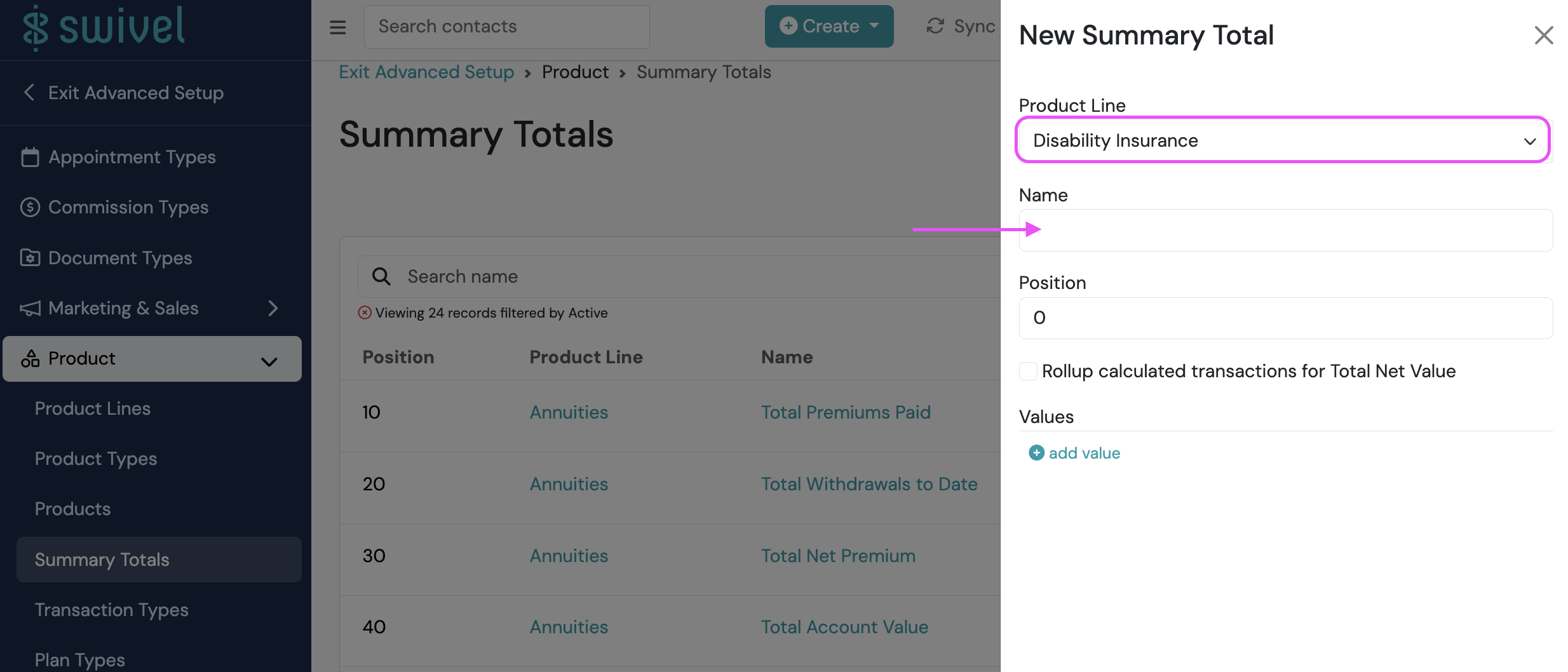Remove the Active filter with red x

(365, 312)
